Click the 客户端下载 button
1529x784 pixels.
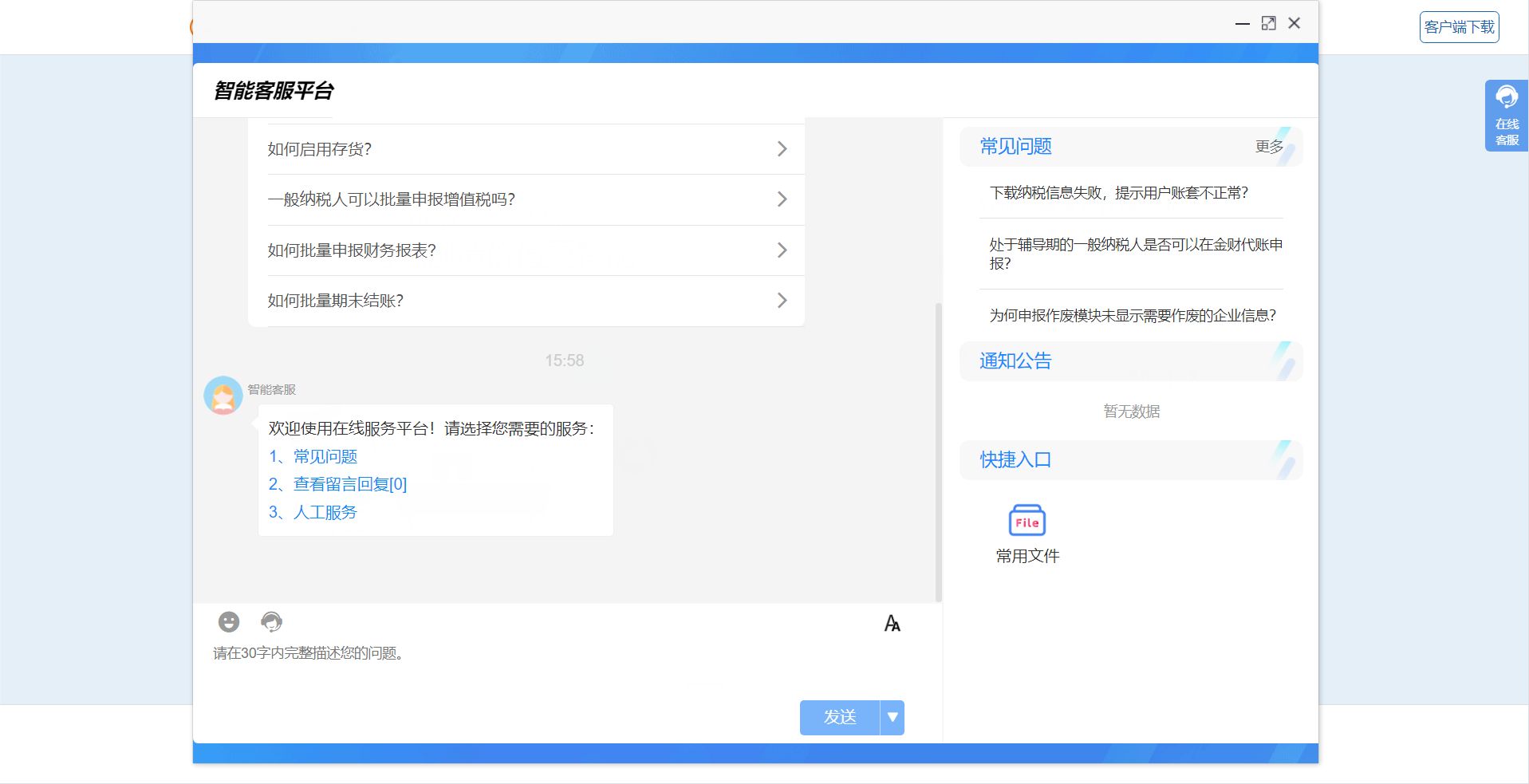click(x=1459, y=26)
